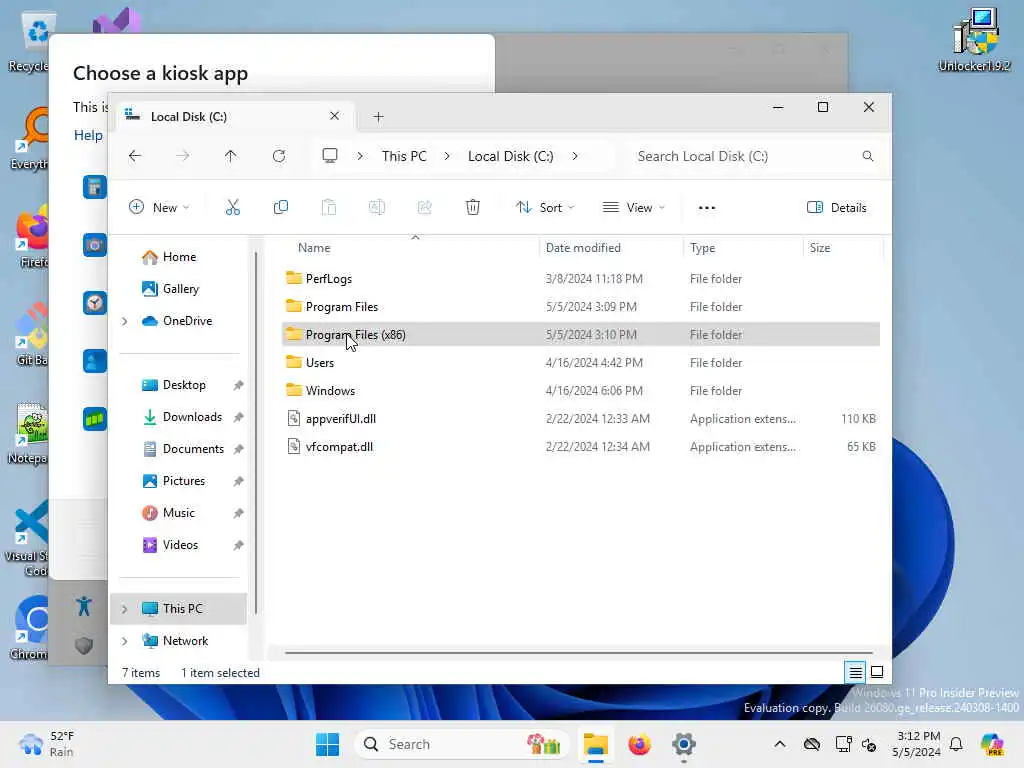
Task: Open the Sort dropdown menu
Action: pos(545,208)
